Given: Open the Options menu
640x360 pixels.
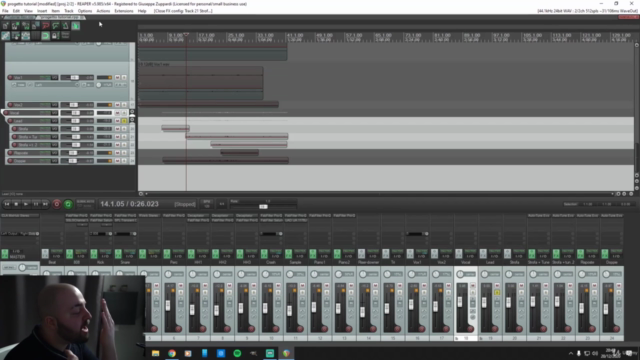Looking at the screenshot, I should pos(85,11).
